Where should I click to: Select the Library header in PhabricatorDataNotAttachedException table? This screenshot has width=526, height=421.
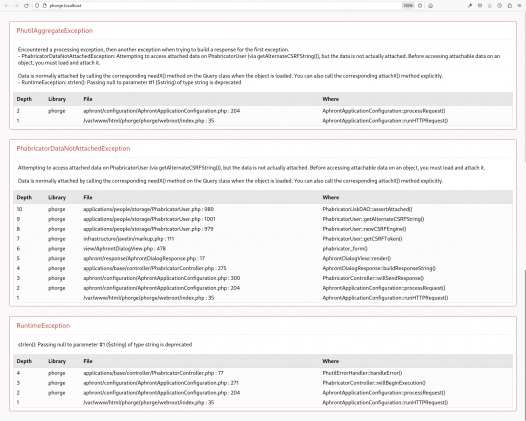(57, 197)
